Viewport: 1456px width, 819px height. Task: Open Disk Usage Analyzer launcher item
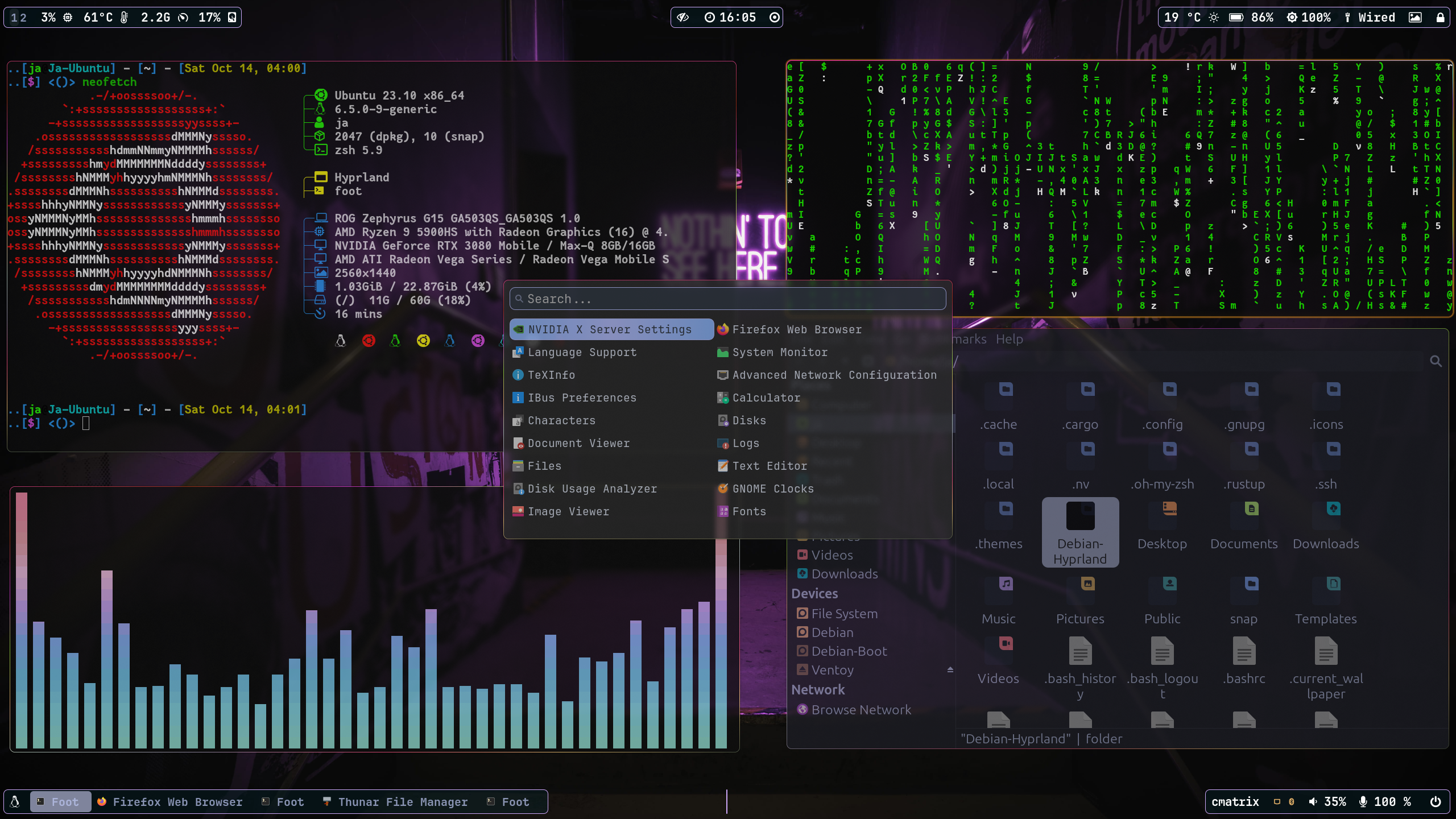click(x=591, y=489)
